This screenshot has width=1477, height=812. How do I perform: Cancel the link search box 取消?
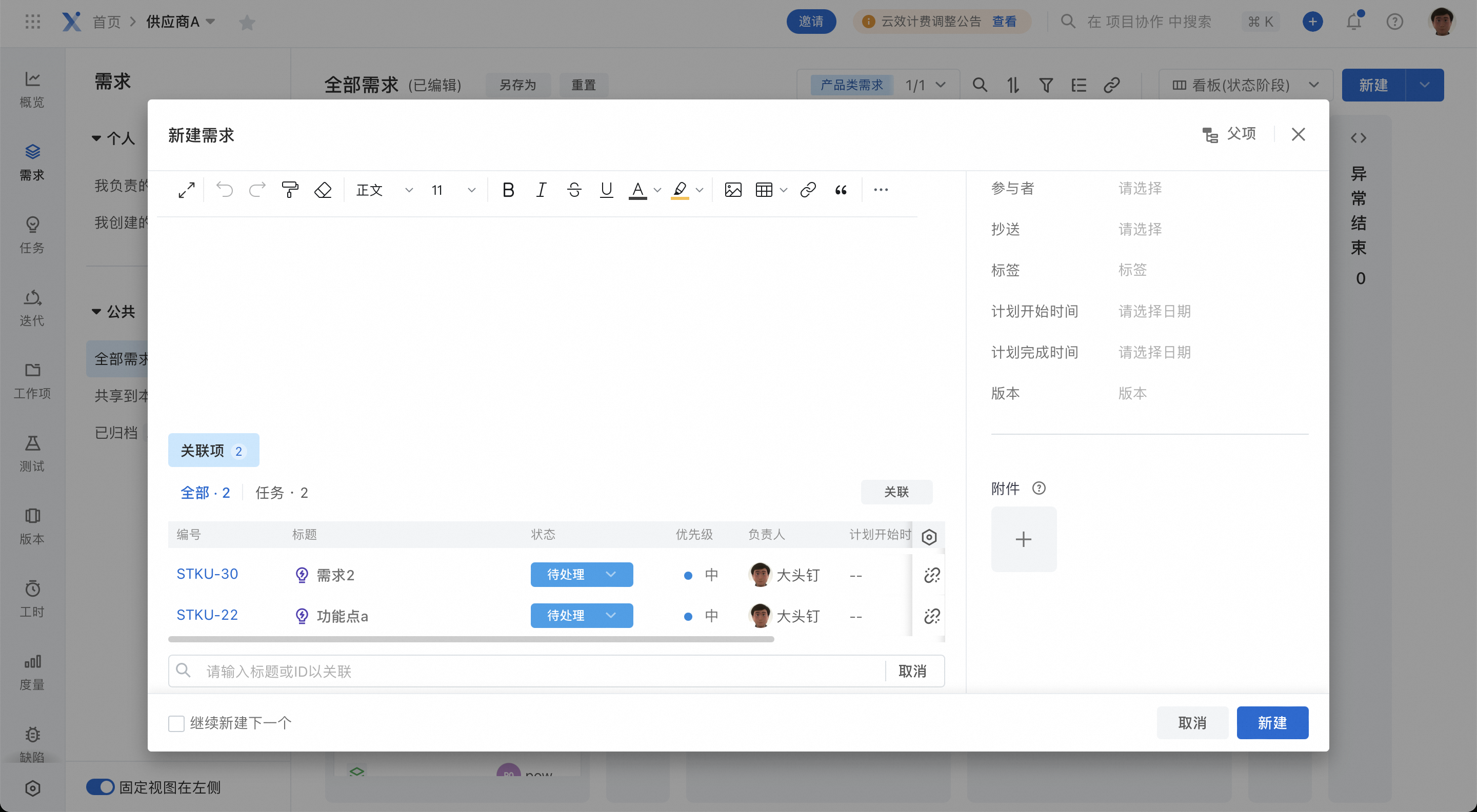click(912, 671)
